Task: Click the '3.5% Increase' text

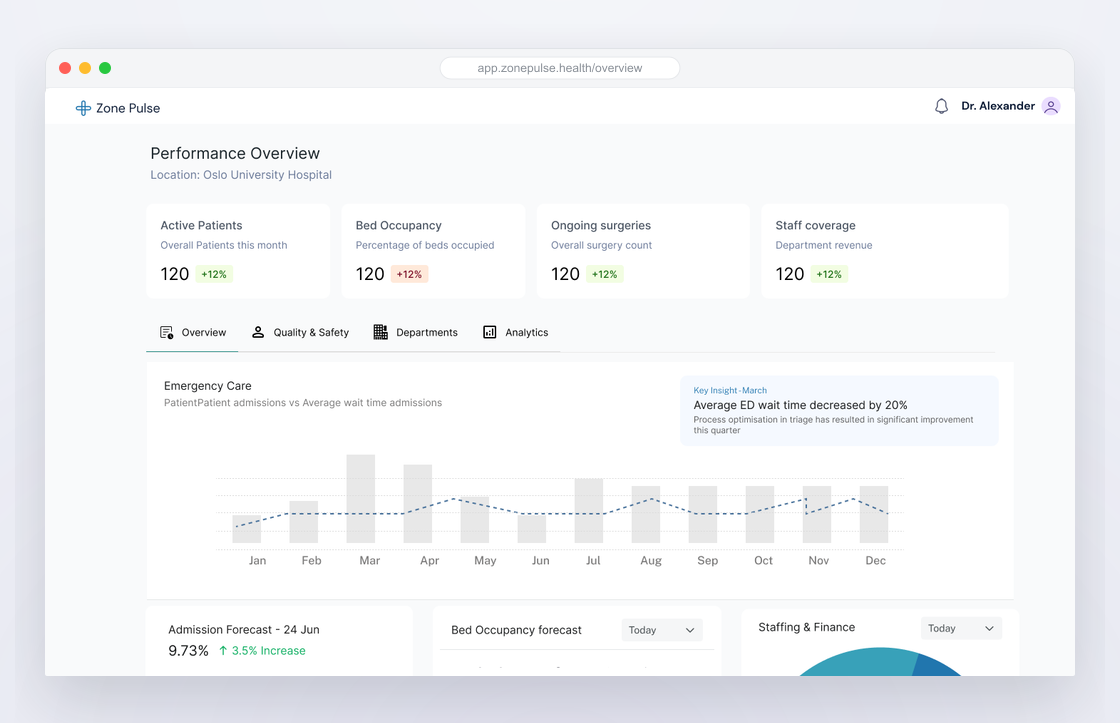Action: tap(269, 650)
